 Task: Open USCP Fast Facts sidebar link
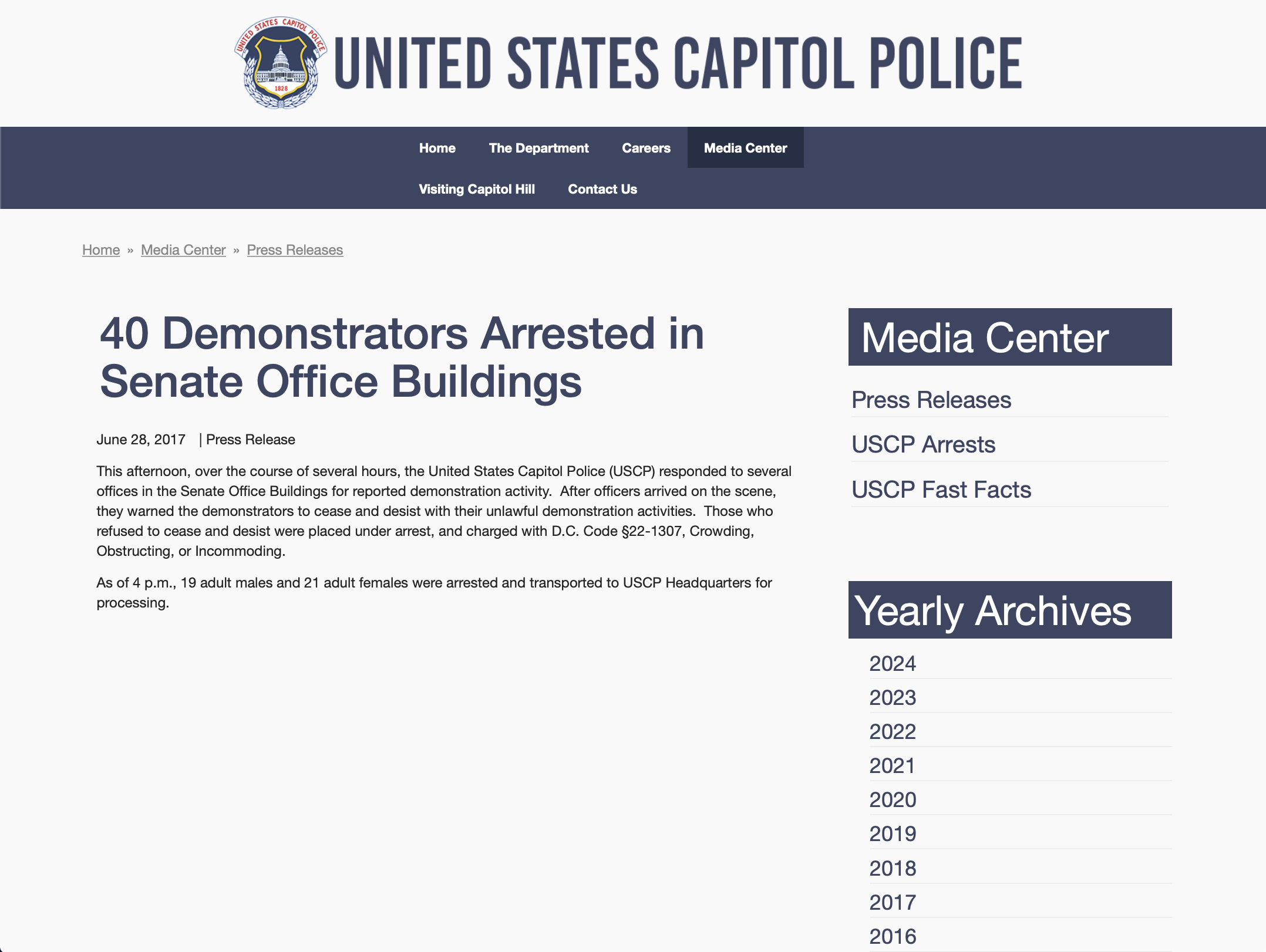point(941,490)
